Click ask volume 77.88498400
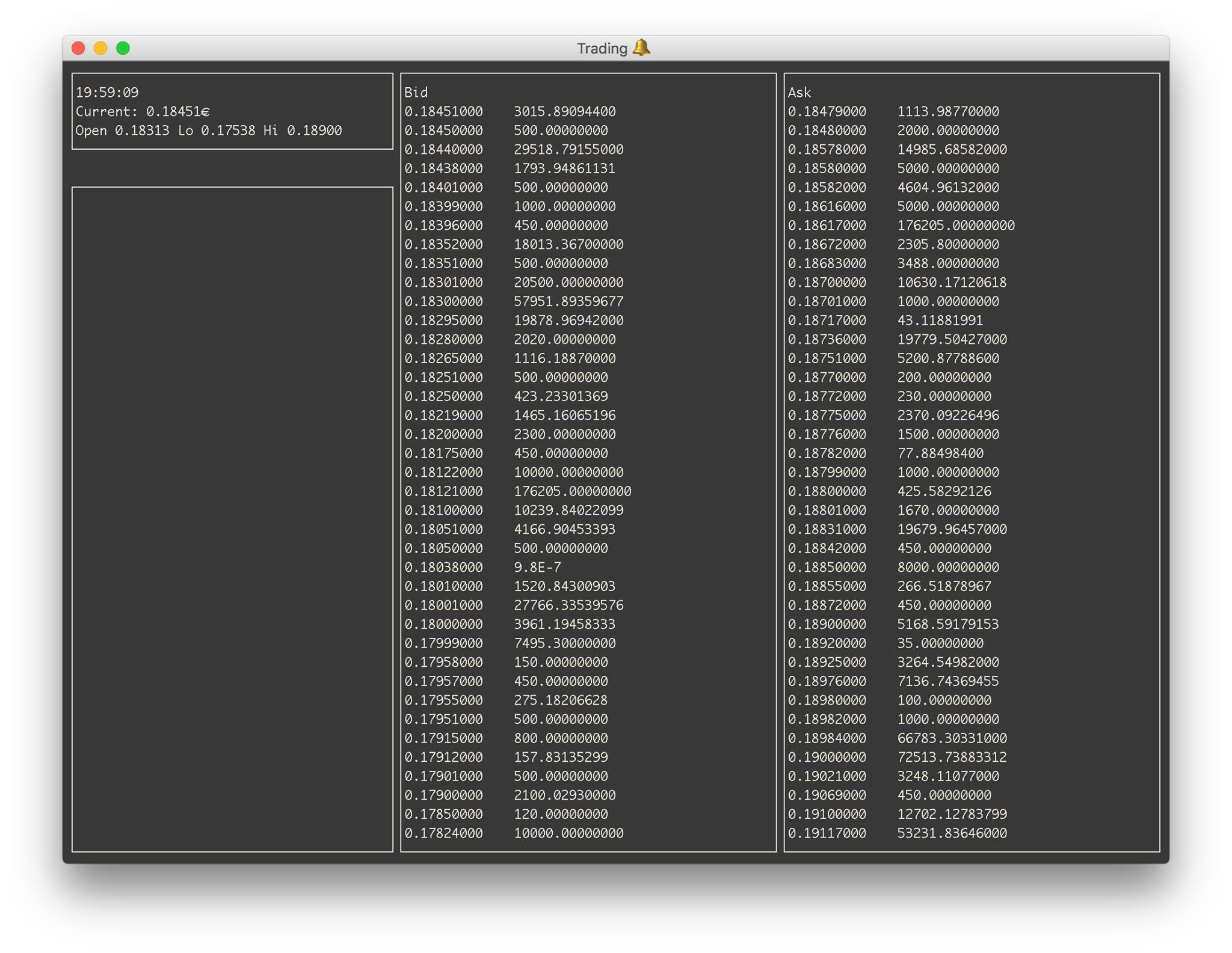Image resolution: width=1232 pixels, height=953 pixels. point(940,453)
